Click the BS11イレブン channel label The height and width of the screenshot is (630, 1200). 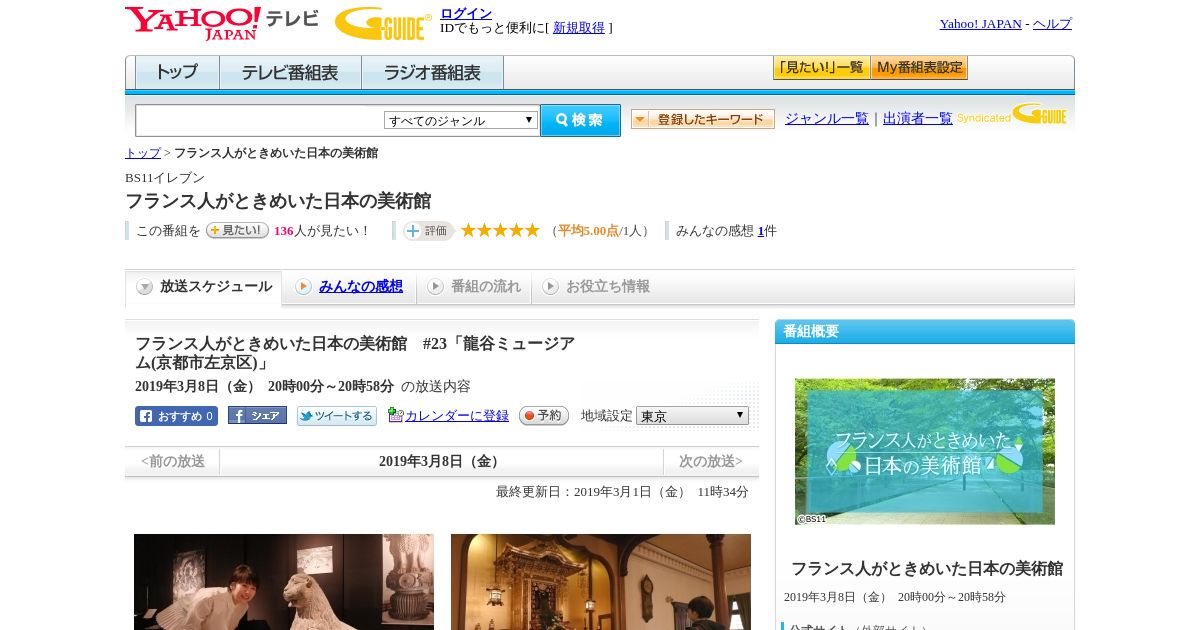coord(165,178)
